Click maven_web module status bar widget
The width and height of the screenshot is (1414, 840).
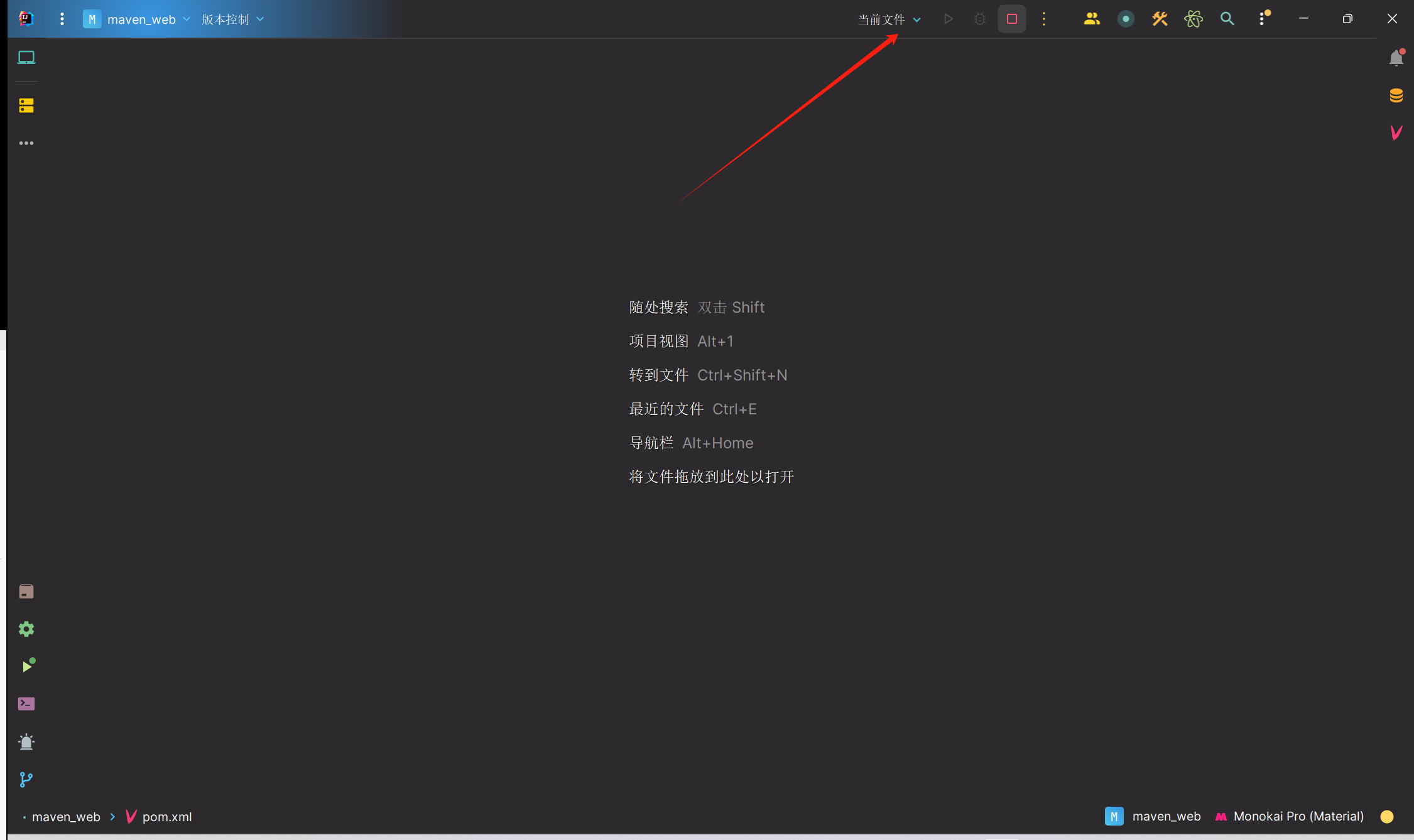click(x=1153, y=816)
